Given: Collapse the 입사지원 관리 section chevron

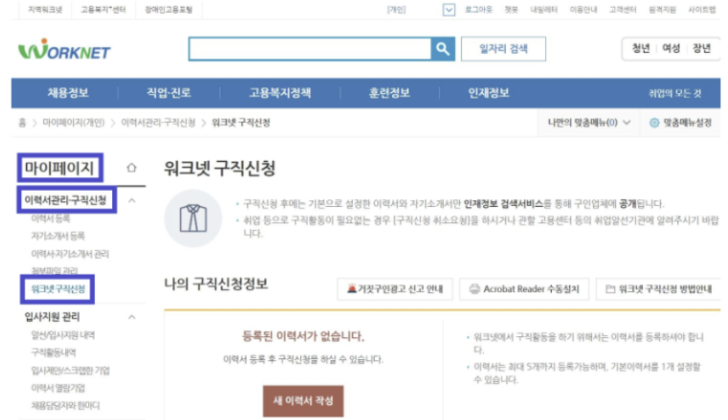Looking at the screenshot, I should click(x=132, y=317).
